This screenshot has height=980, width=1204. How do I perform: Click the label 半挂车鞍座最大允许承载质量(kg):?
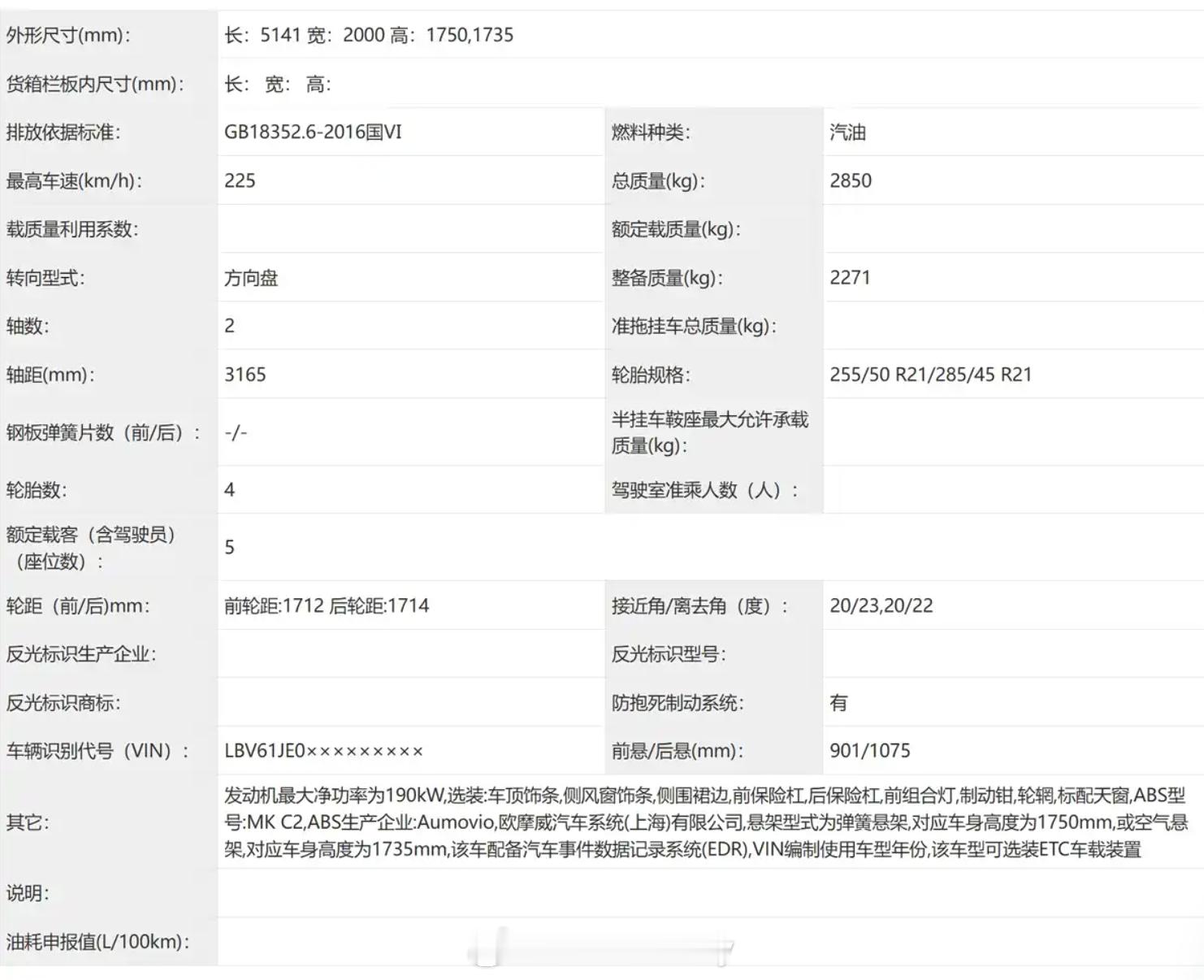[710, 432]
